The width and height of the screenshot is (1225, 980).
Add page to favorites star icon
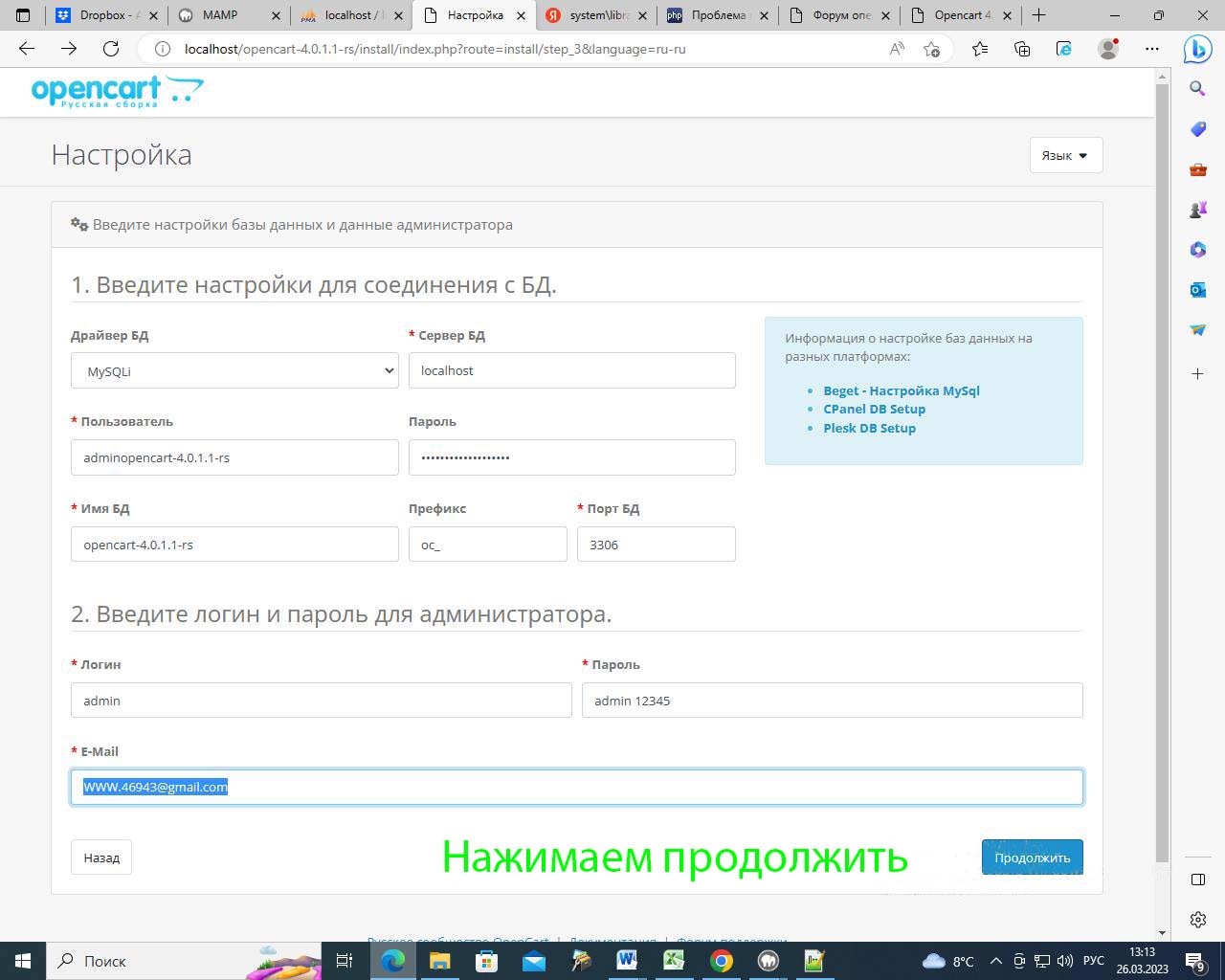pyautogui.click(x=931, y=49)
